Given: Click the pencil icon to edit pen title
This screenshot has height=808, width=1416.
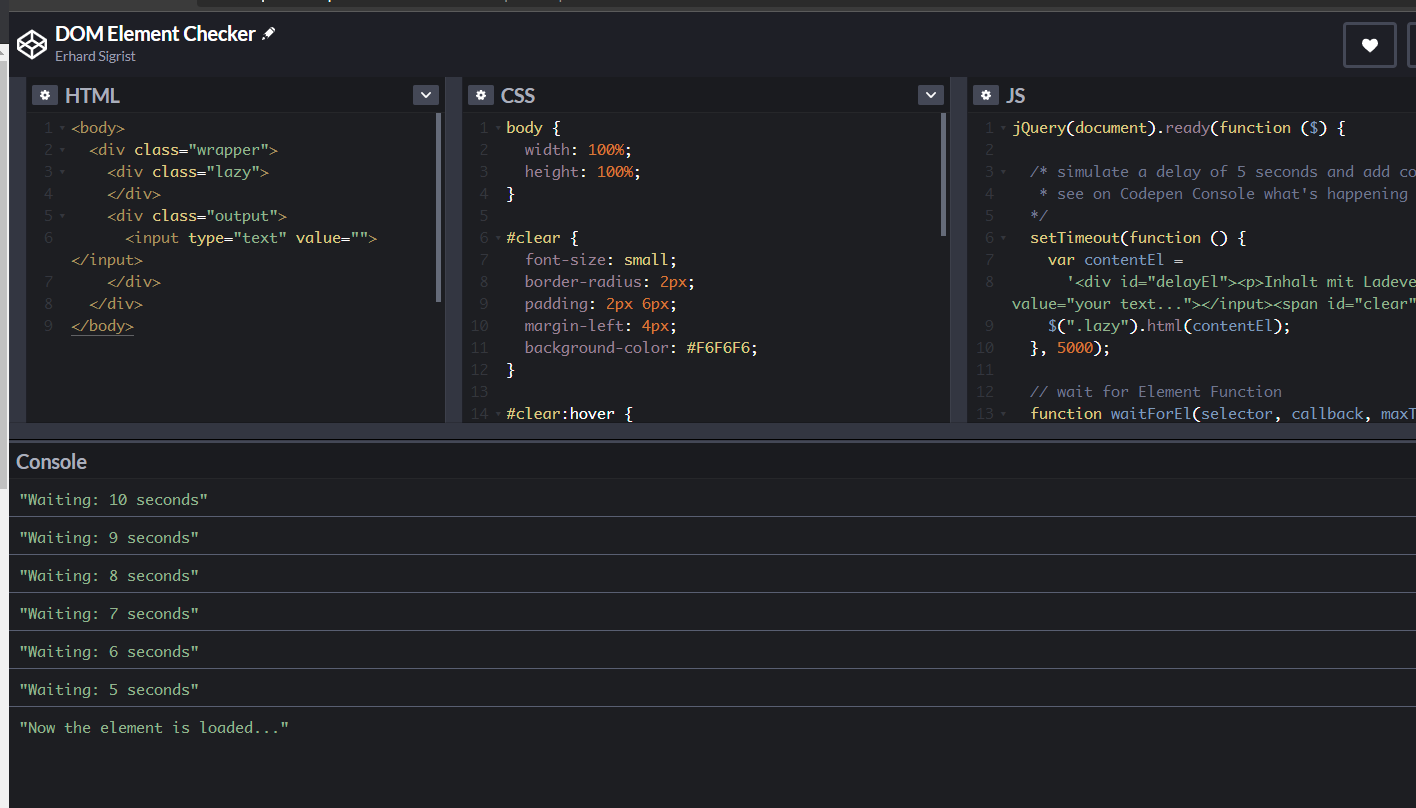Looking at the screenshot, I should 268,34.
